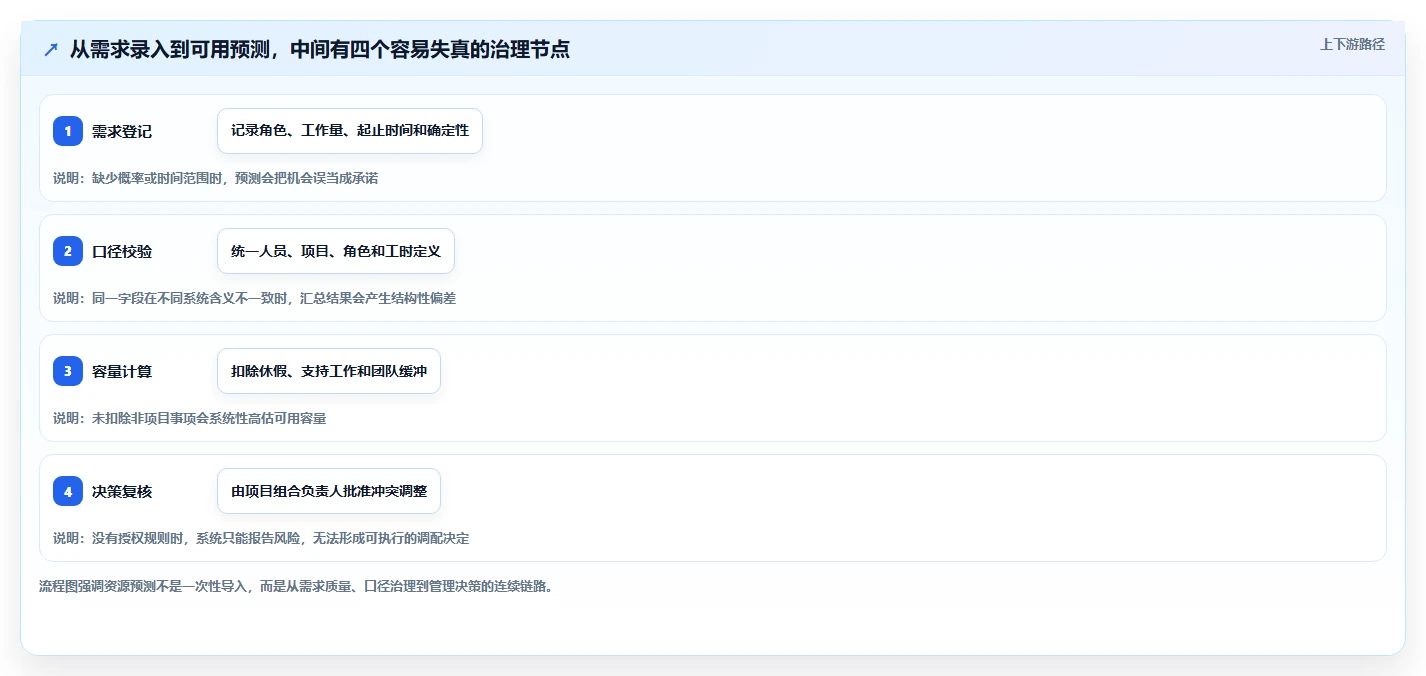Click the step 4 number badge
This screenshot has height=676, width=1426.
pyautogui.click(x=68, y=491)
